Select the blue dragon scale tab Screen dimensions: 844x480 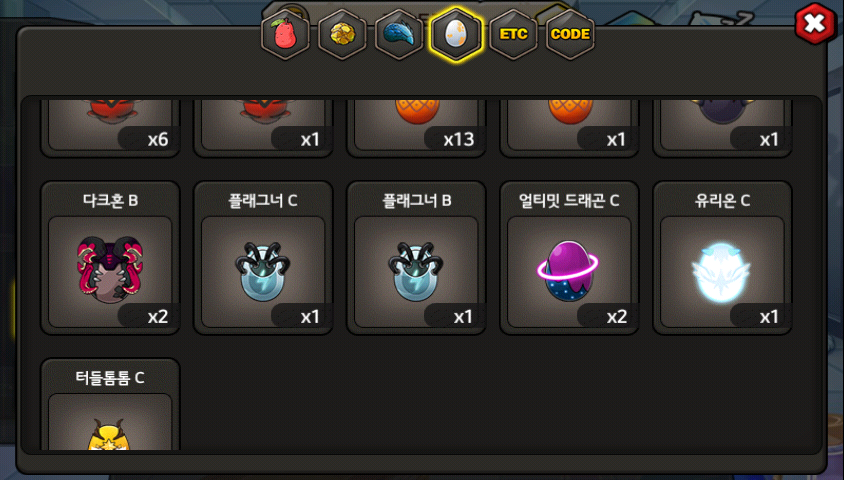(399, 34)
